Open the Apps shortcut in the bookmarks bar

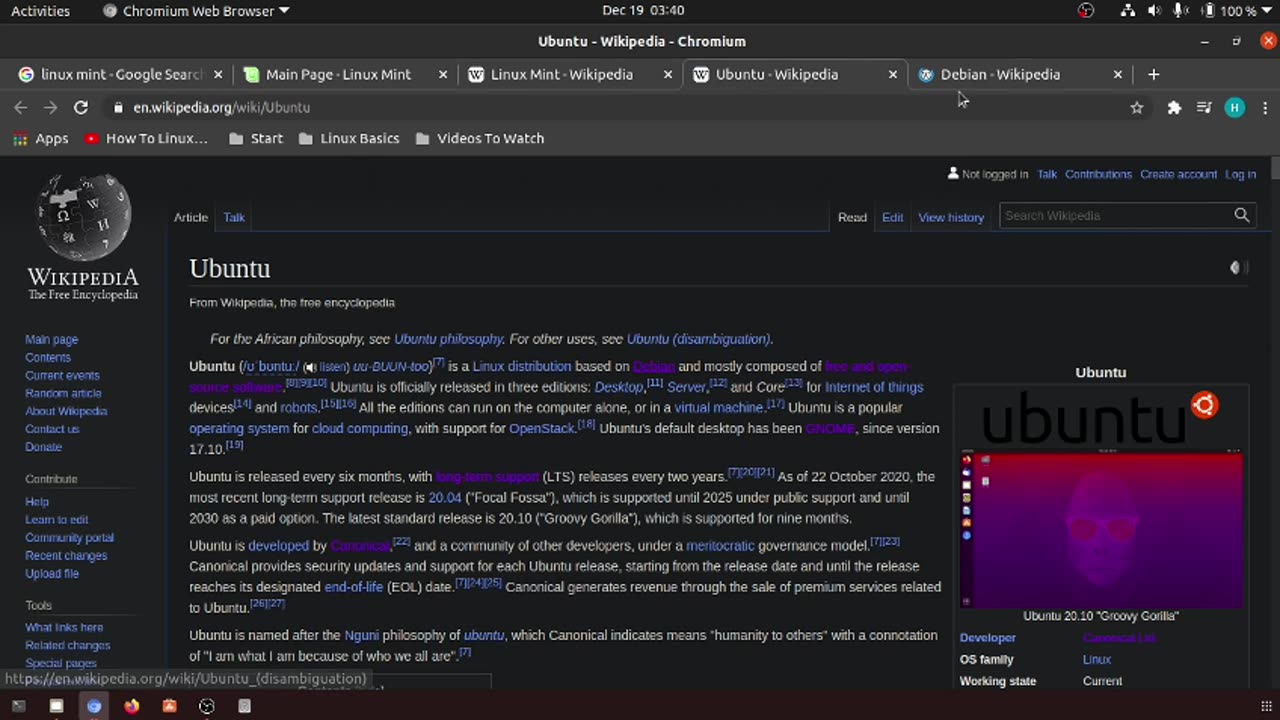pos(41,138)
